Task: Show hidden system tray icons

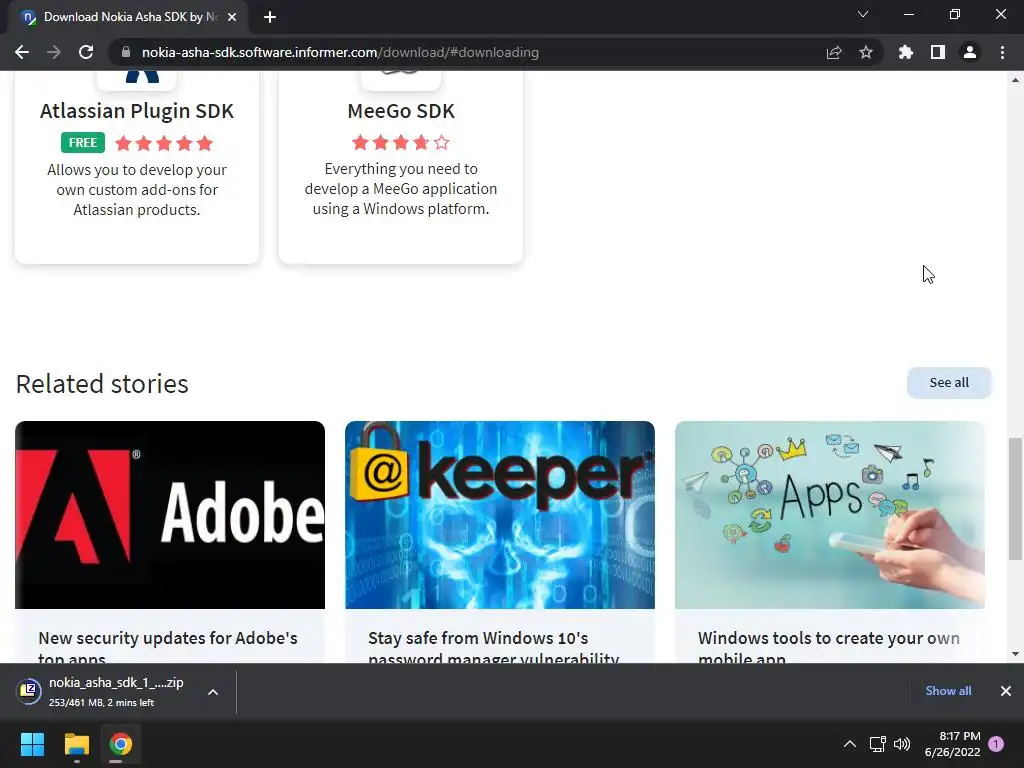Action: coord(850,744)
